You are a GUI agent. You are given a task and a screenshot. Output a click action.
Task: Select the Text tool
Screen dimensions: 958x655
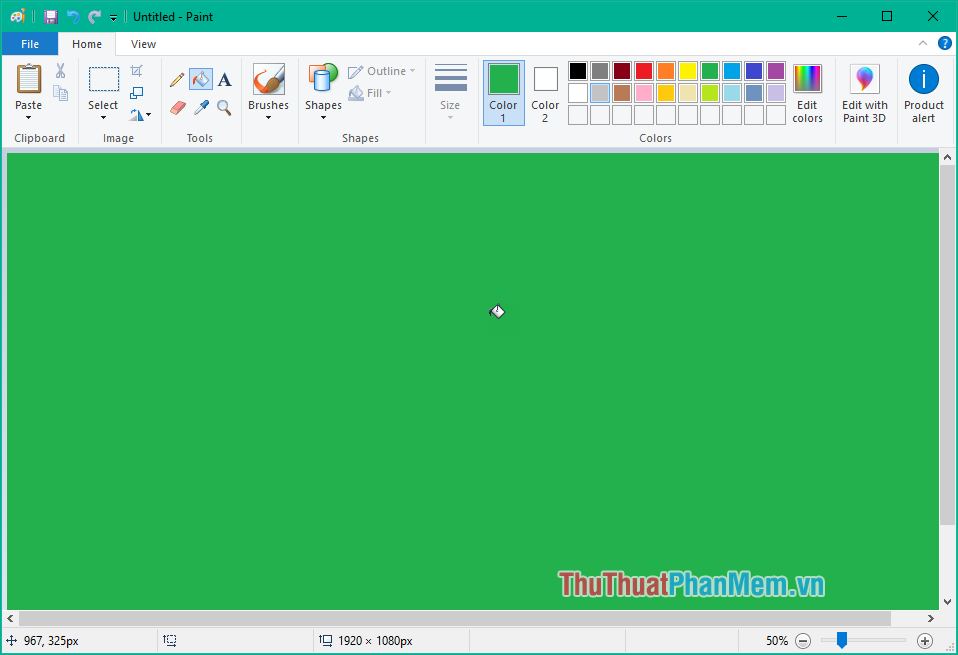224,79
